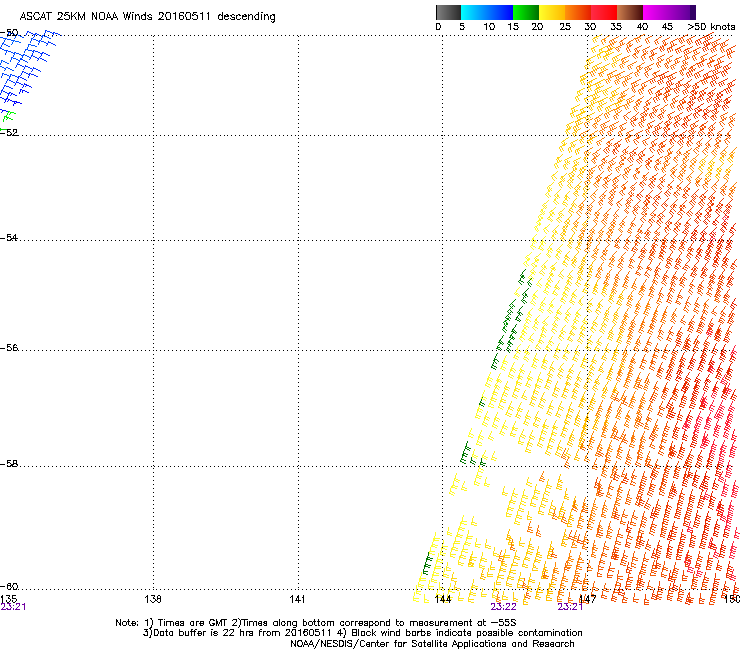Click the gray 0-5 knots color segment
The height and width of the screenshot is (650, 740).
448,12
